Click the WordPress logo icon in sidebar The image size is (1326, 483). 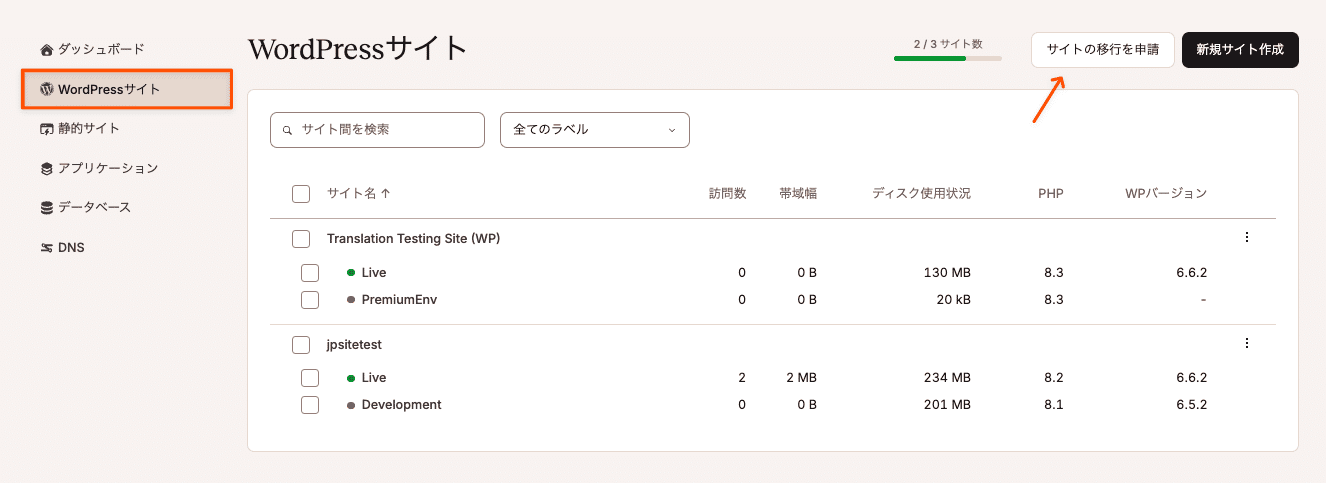point(46,89)
